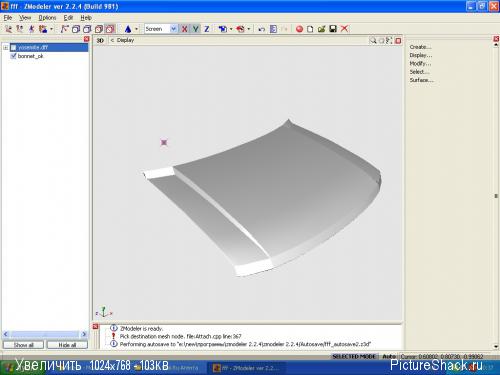Expand the yosemite.dff tree node
This screenshot has width=500, height=375.
(x=6, y=48)
